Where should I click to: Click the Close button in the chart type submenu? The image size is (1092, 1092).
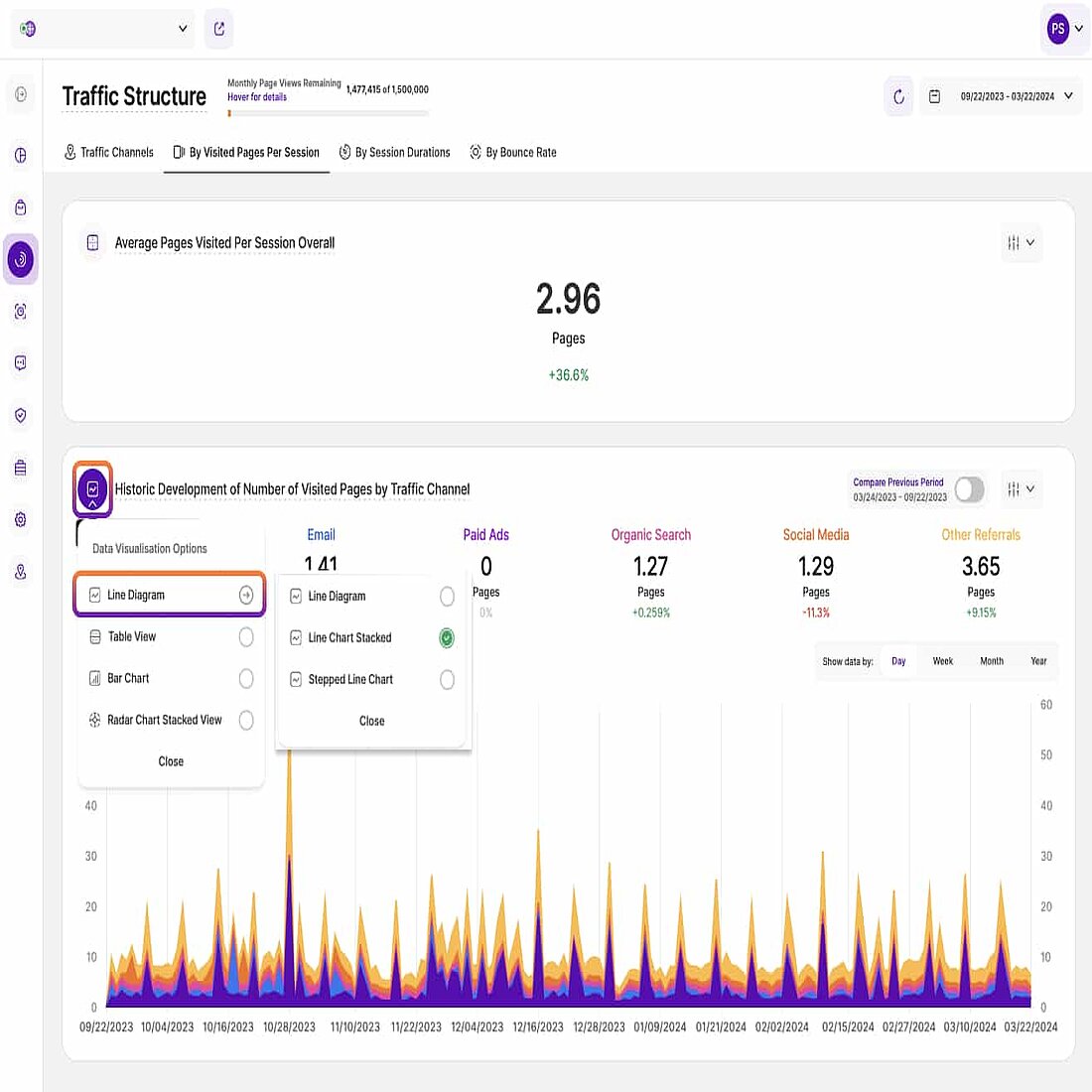[x=371, y=721]
